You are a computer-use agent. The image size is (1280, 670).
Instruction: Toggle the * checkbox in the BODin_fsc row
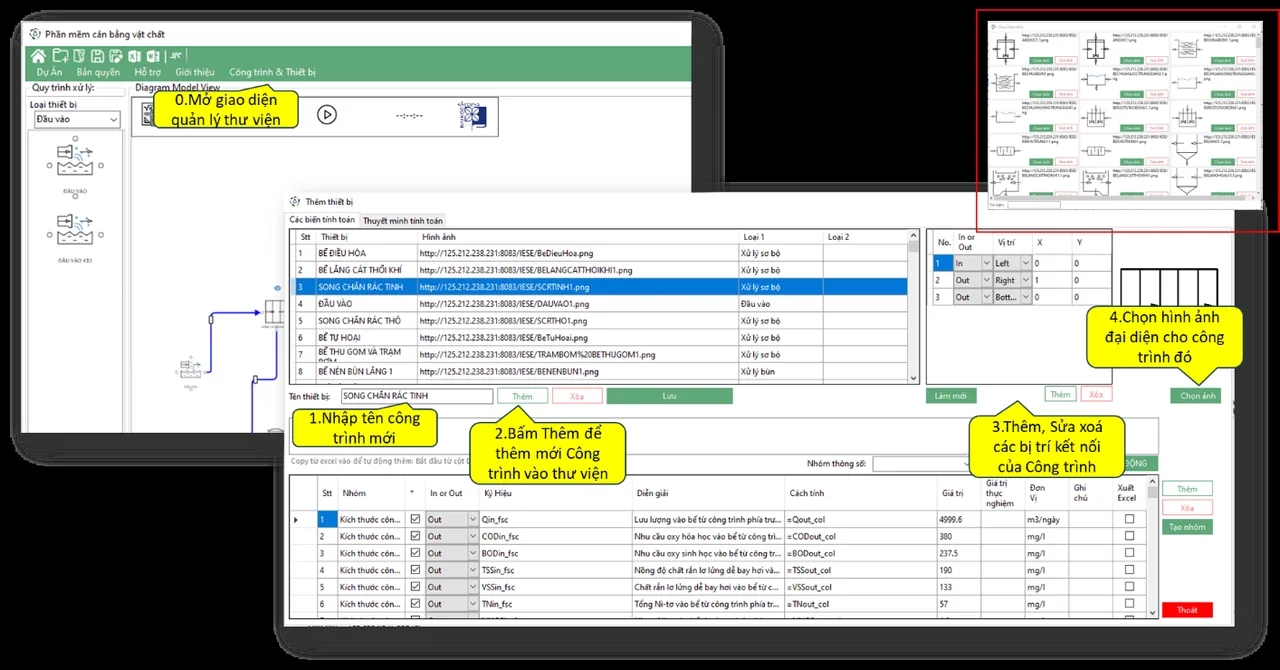click(x=415, y=553)
